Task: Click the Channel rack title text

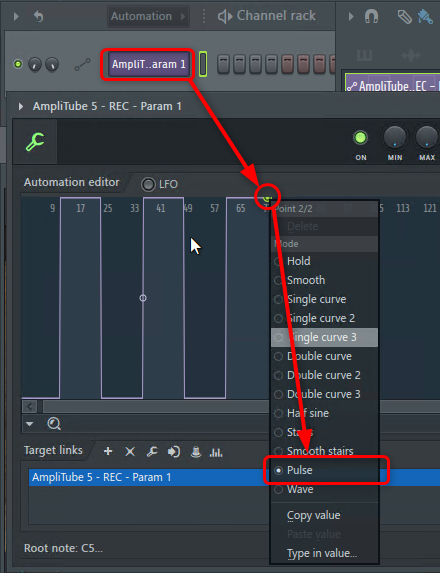Action: click(x=276, y=16)
